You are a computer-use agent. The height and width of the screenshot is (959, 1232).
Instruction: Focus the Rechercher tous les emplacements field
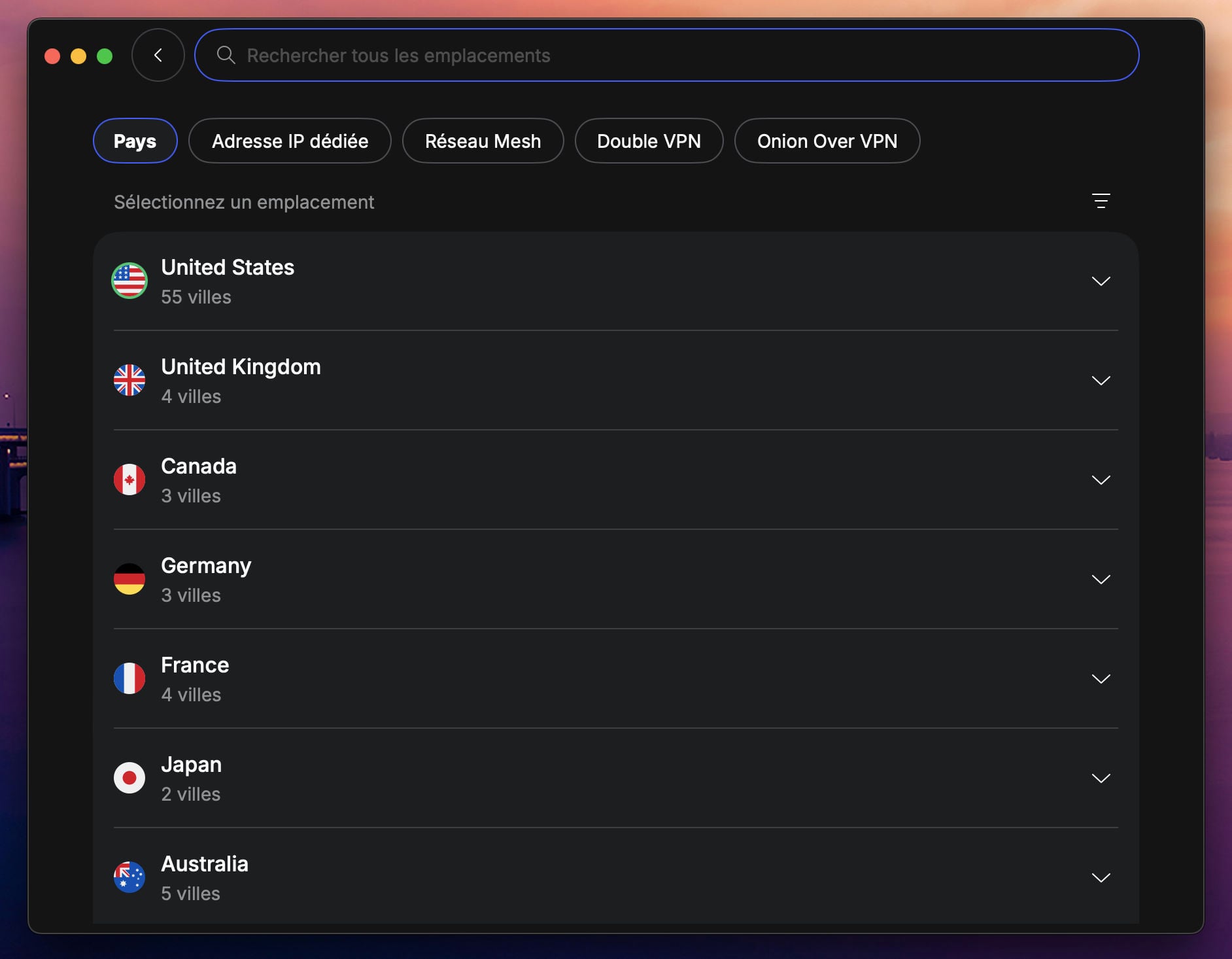667,56
